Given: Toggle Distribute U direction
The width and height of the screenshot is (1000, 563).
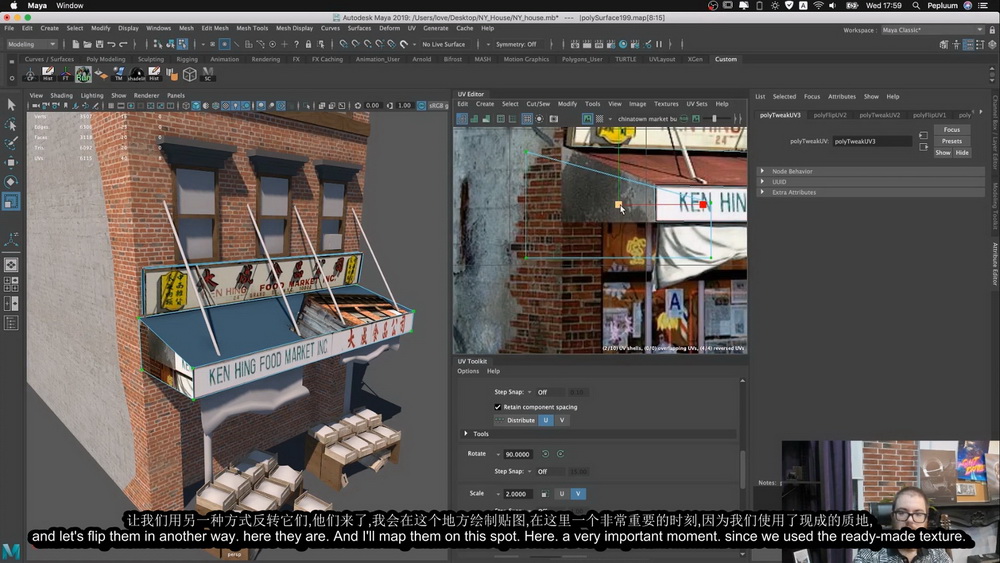Looking at the screenshot, I should click(x=546, y=420).
